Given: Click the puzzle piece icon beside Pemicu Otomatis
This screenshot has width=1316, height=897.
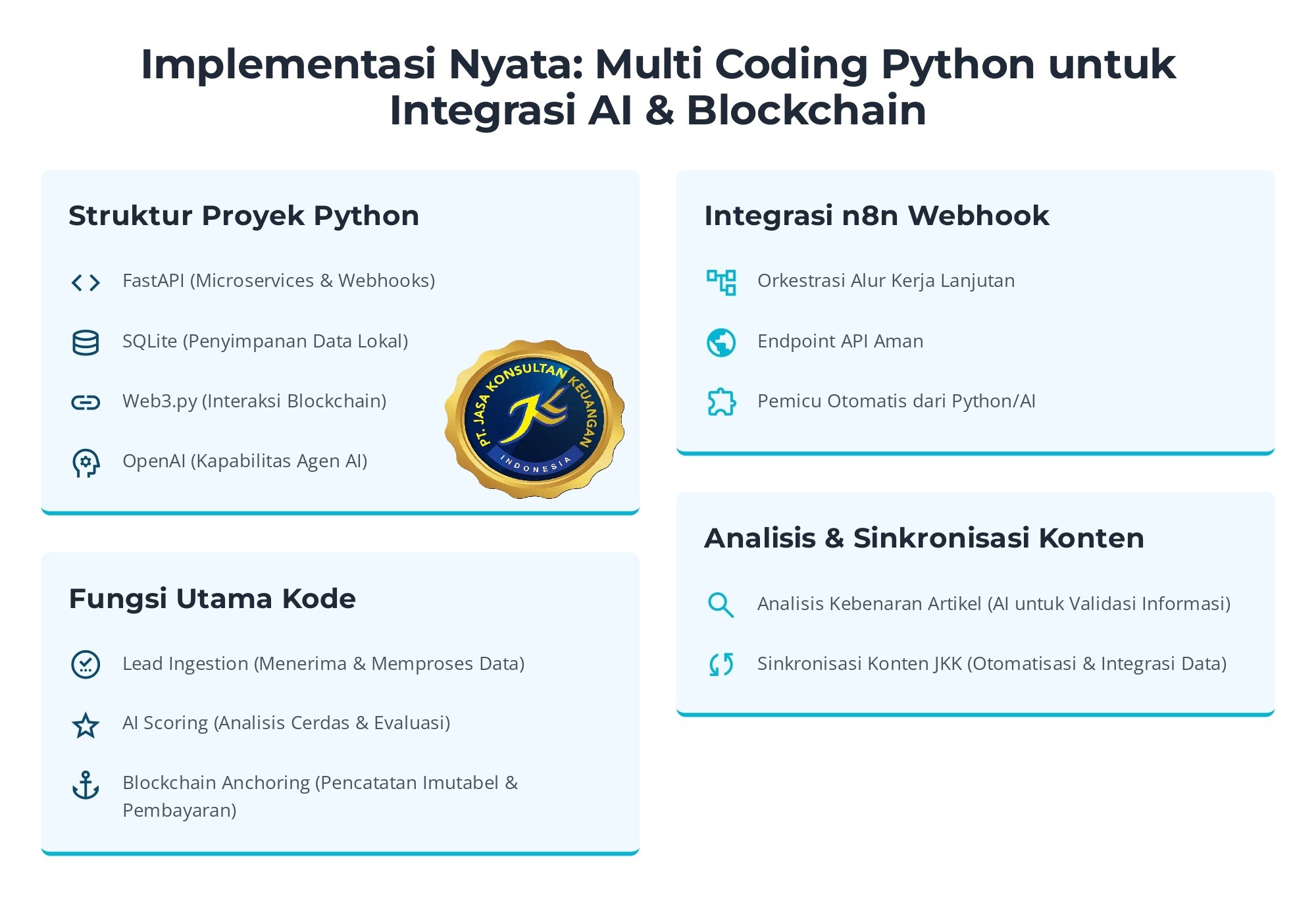Looking at the screenshot, I should pyautogui.click(x=721, y=402).
